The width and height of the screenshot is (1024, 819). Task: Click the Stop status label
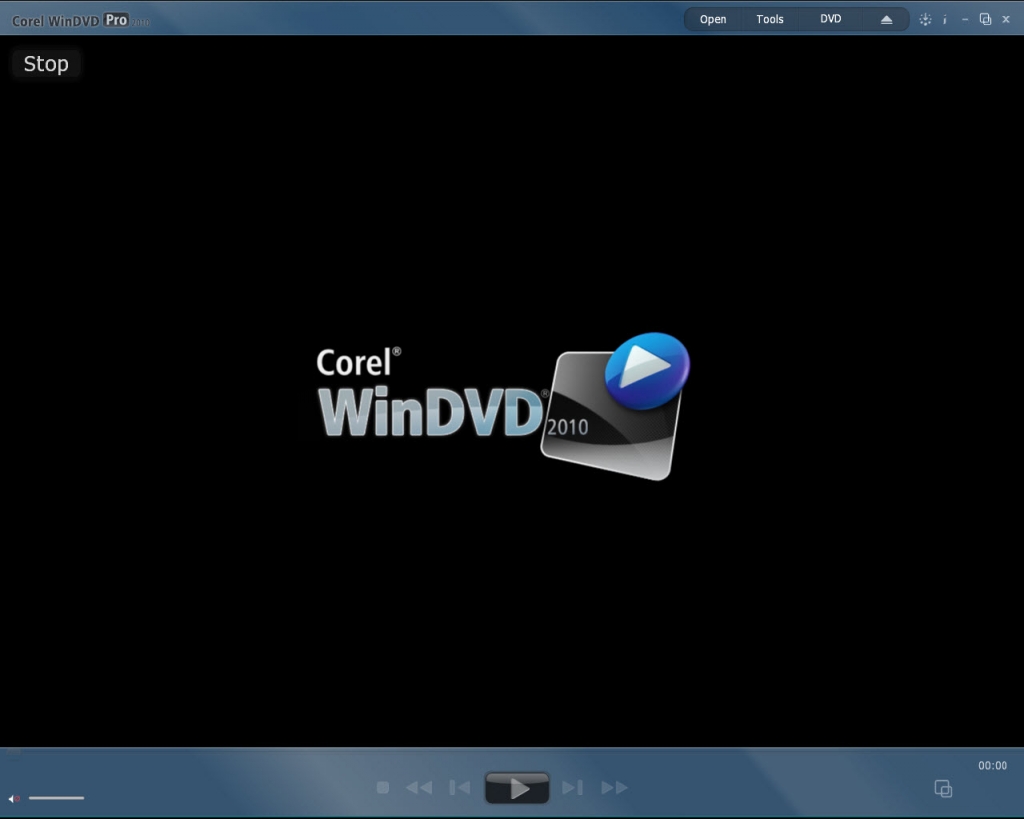click(x=46, y=64)
